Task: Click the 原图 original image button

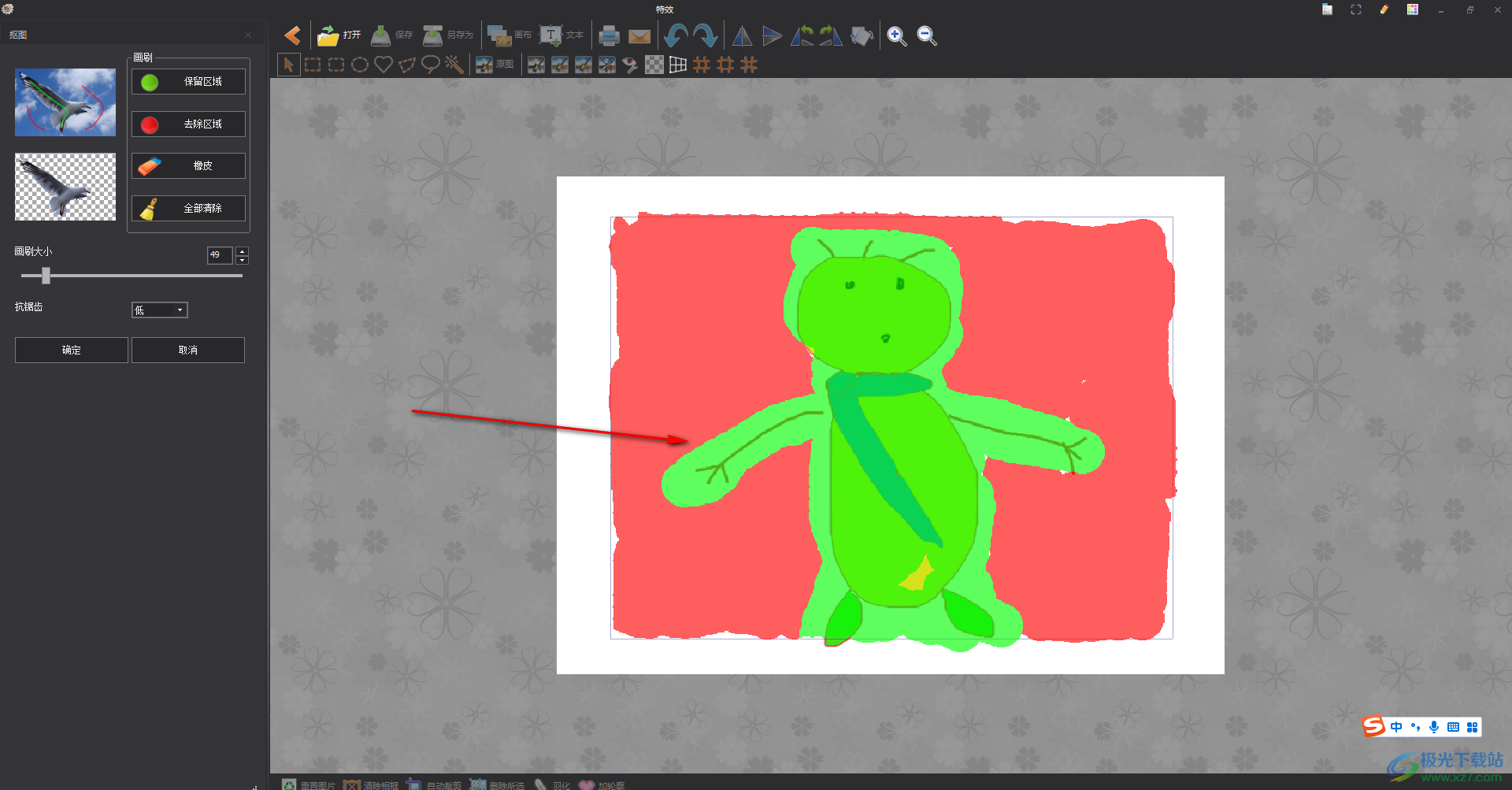Action: (x=495, y=65)
